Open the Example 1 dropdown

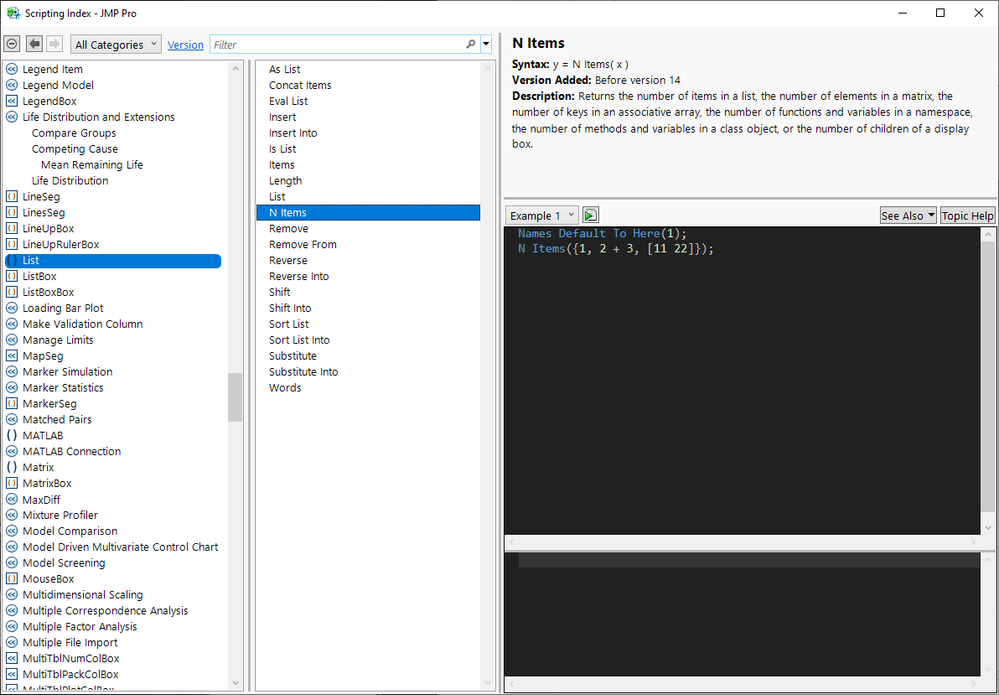(541, 215)
